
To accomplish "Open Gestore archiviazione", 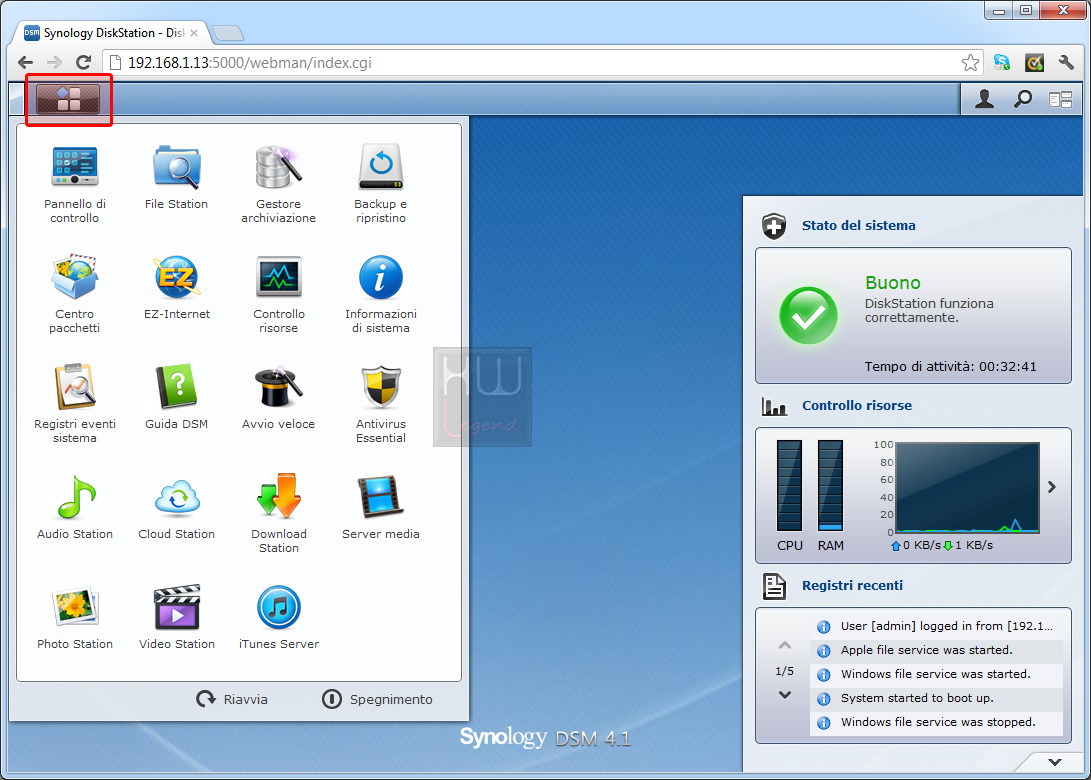I will tap(278, 184).
